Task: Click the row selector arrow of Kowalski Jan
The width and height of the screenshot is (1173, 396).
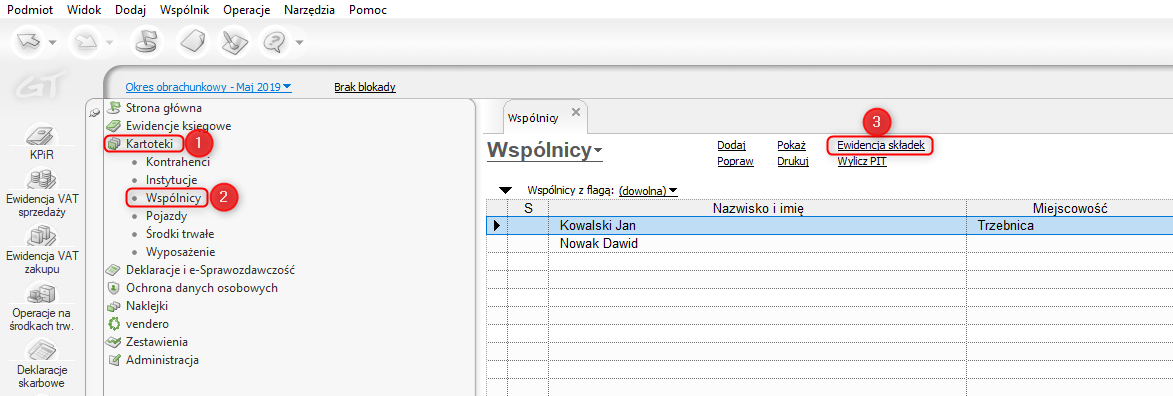Action: tap(496, 225)
